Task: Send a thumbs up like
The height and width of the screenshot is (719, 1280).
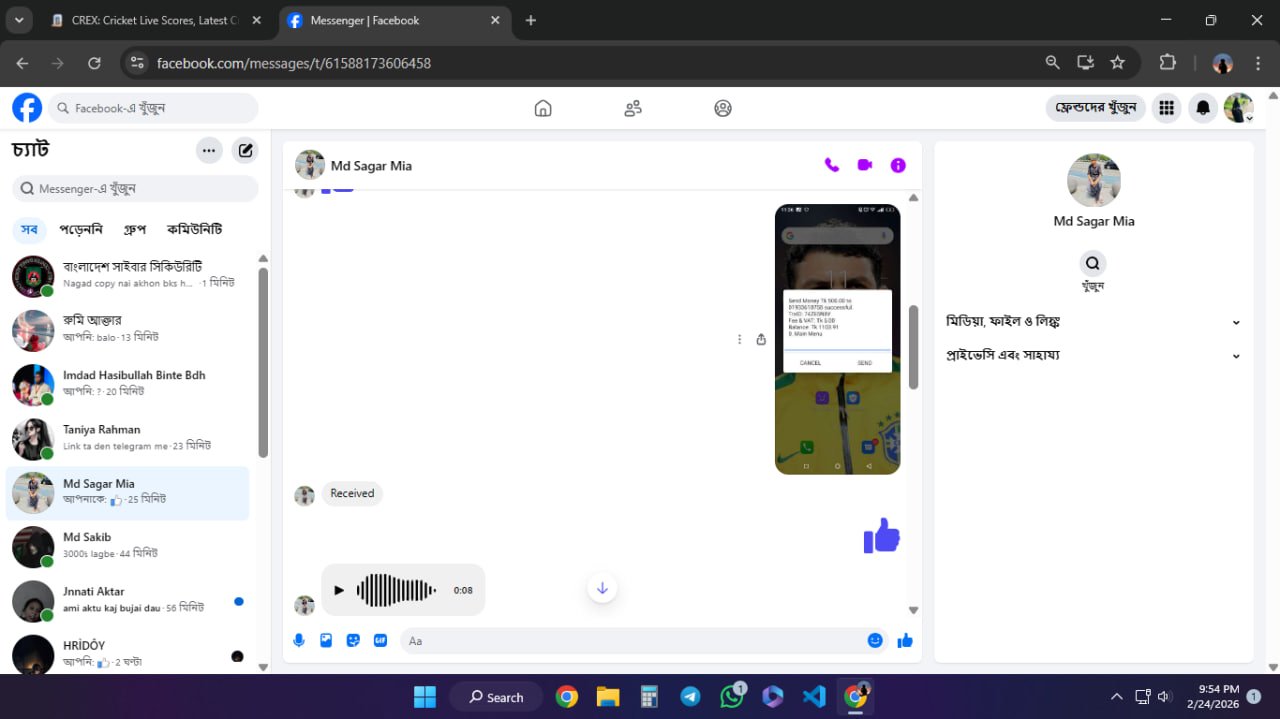Action: (905, 640)
